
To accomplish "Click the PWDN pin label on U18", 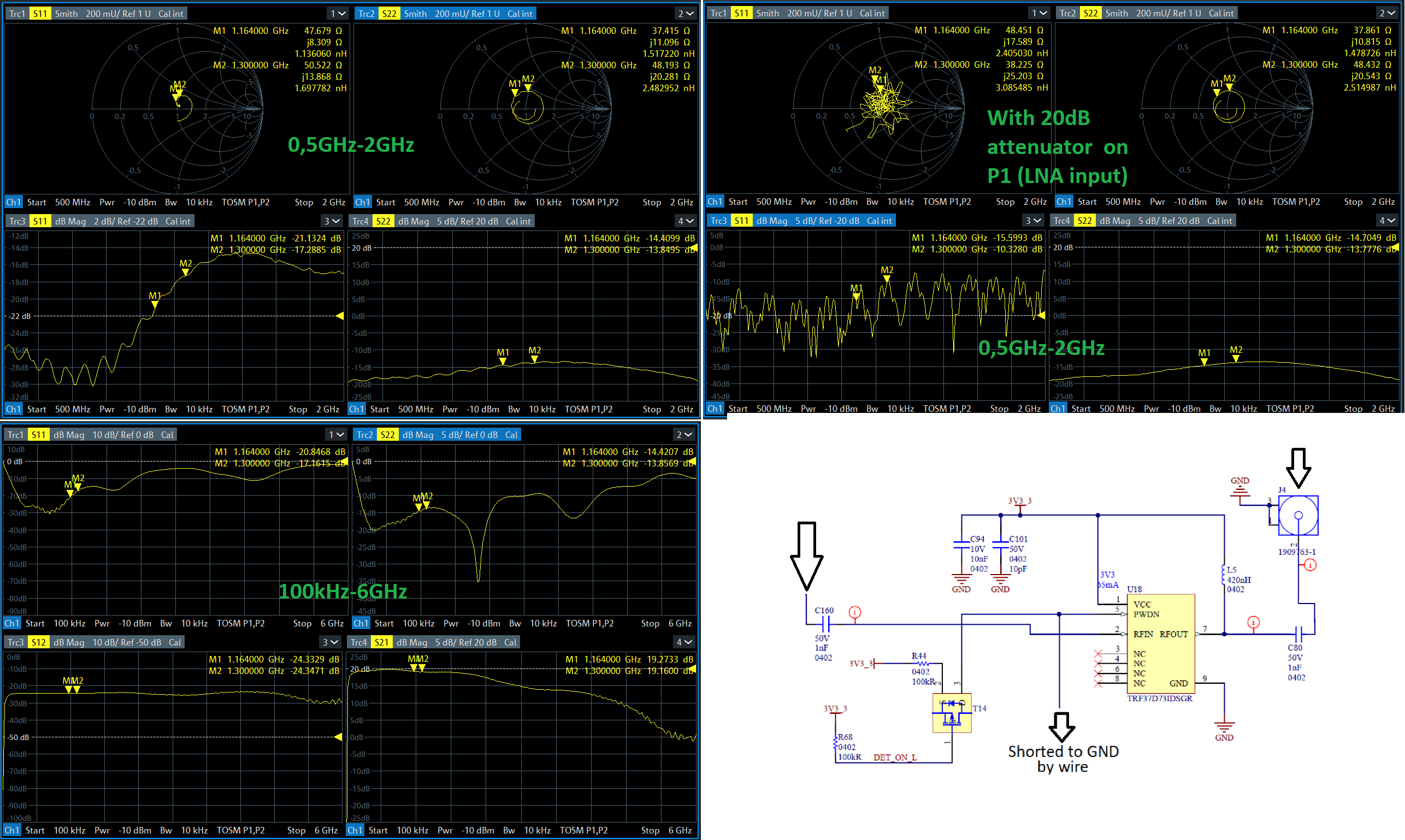I will click(x=1146, y=614).
